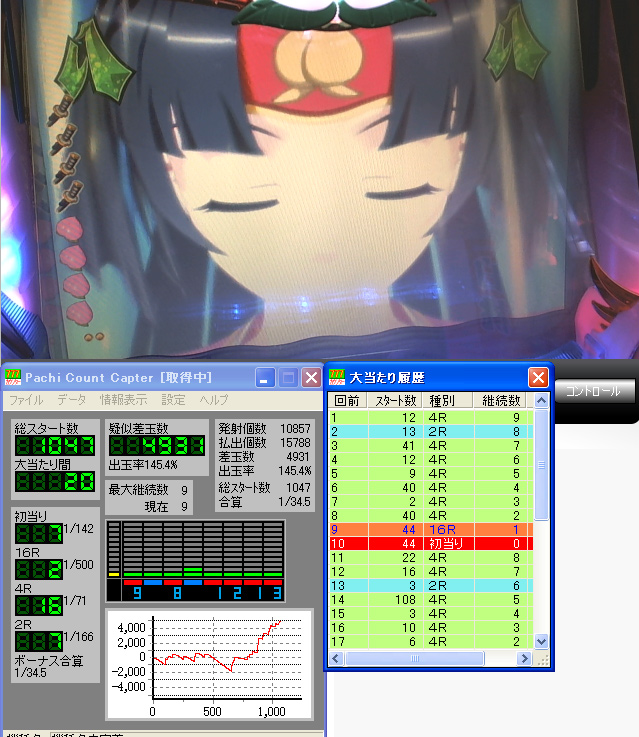Click the vertical scrollbar thumb in history
Screen dimensions: 639x737
click(541, 464)
